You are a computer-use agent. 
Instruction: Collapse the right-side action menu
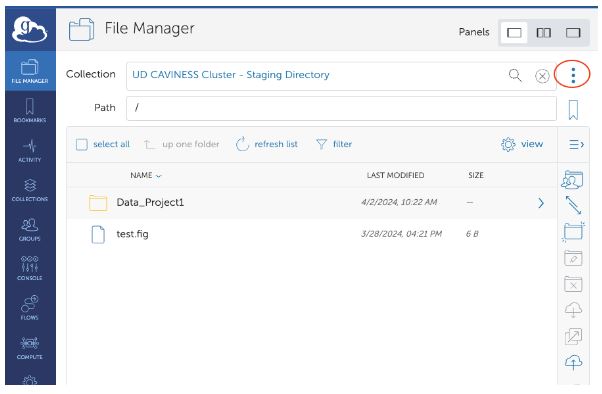(x=576, y=144)
